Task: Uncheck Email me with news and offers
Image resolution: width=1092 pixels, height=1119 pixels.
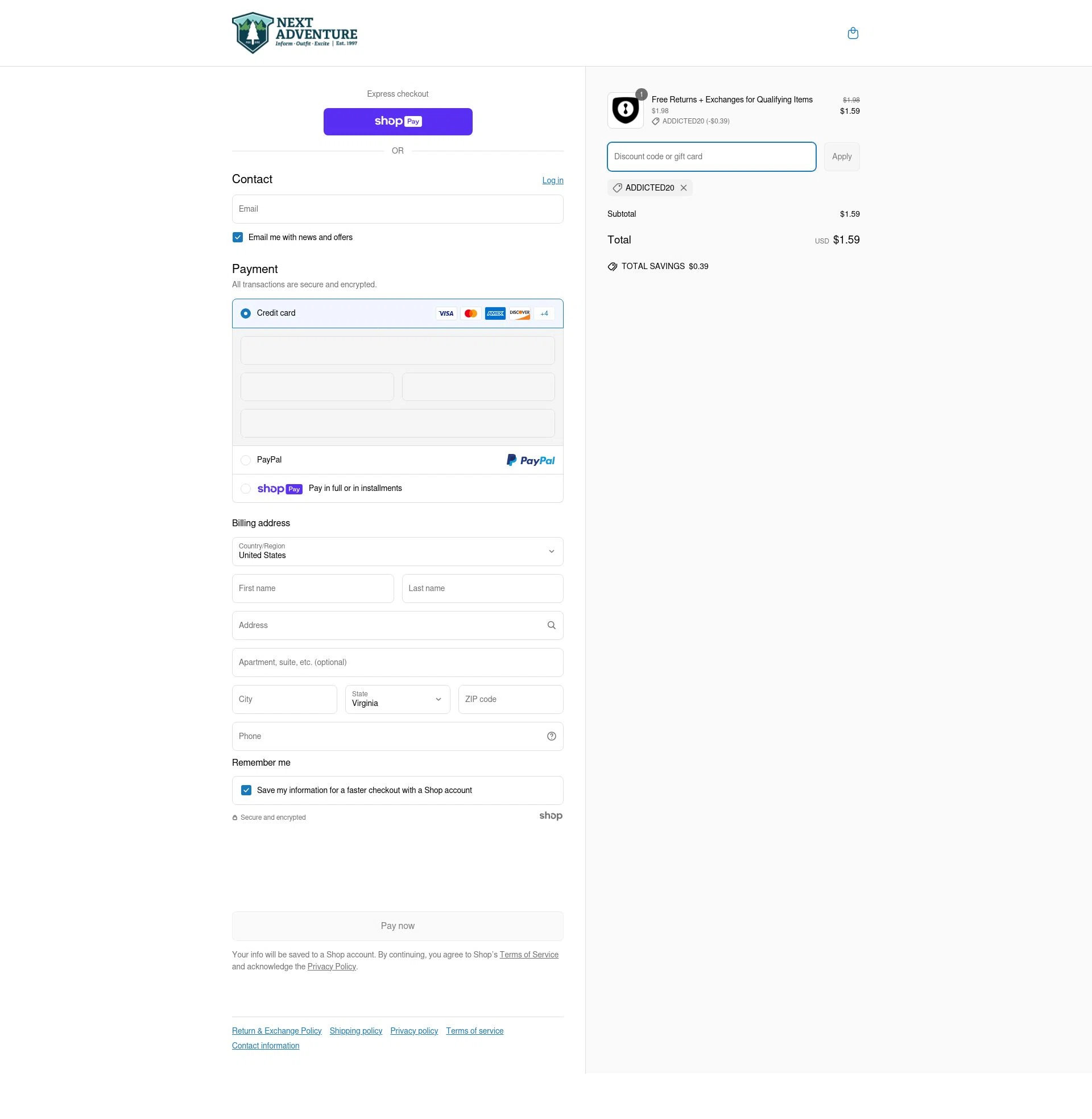Action: coord(237,237)
